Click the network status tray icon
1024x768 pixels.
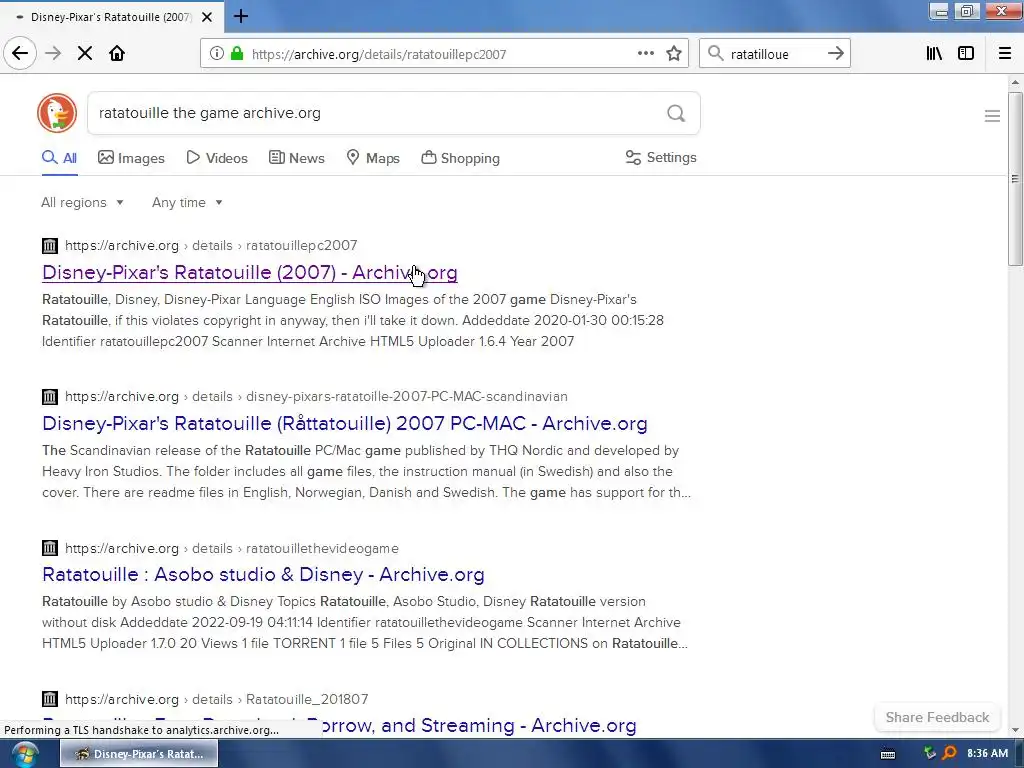coord(929,754)
